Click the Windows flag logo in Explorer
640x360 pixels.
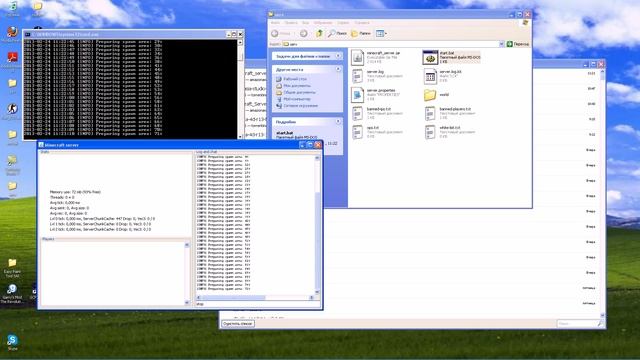pos(525,23)
